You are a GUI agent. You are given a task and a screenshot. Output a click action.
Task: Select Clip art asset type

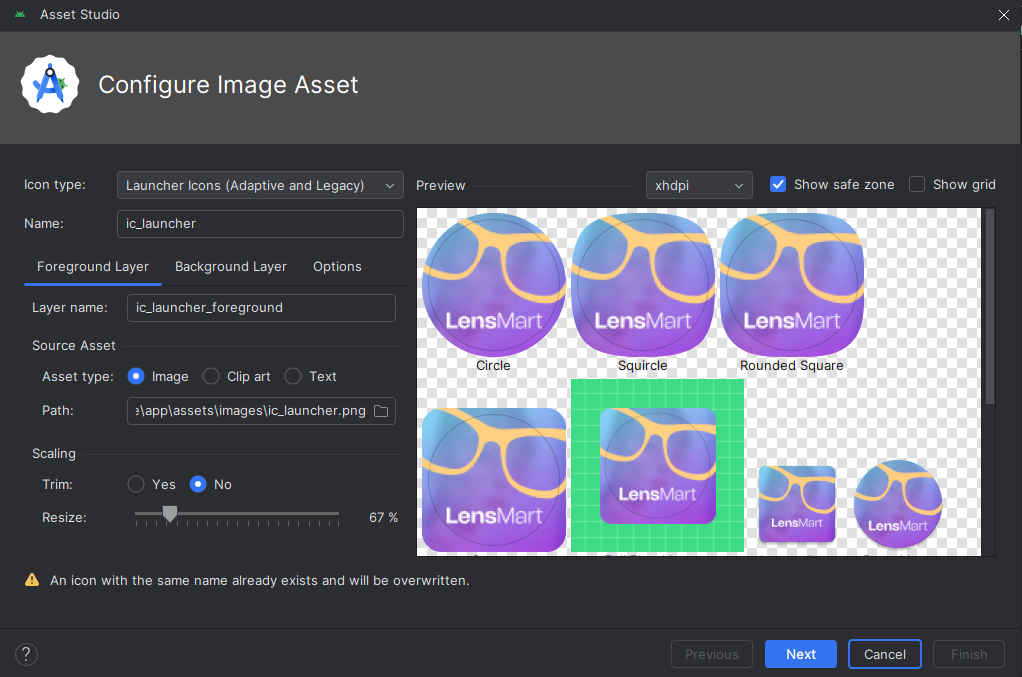[211, 377]
